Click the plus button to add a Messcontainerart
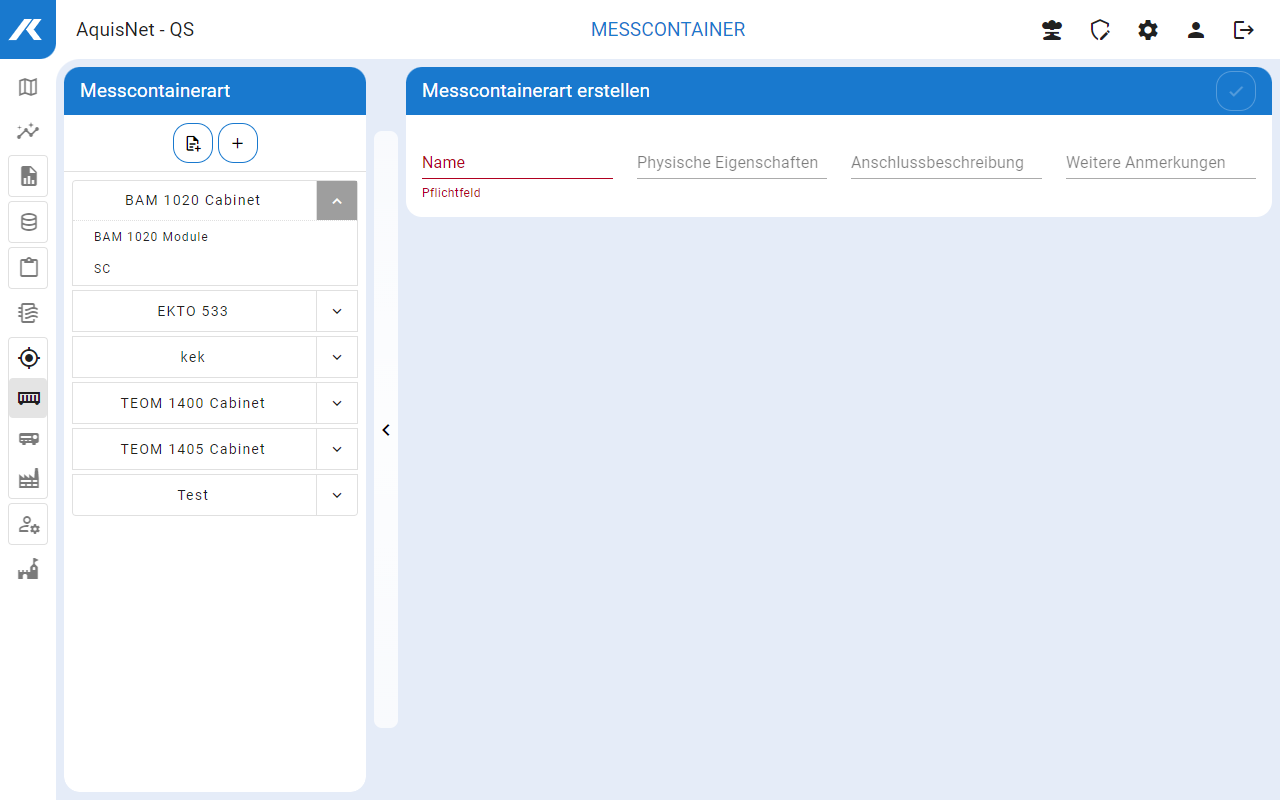This screenshot has height=800, width=1280. point(238,143)
